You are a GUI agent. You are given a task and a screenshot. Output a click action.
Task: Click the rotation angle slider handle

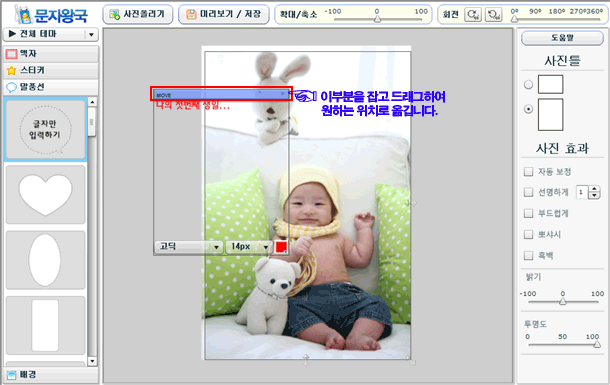514,19
